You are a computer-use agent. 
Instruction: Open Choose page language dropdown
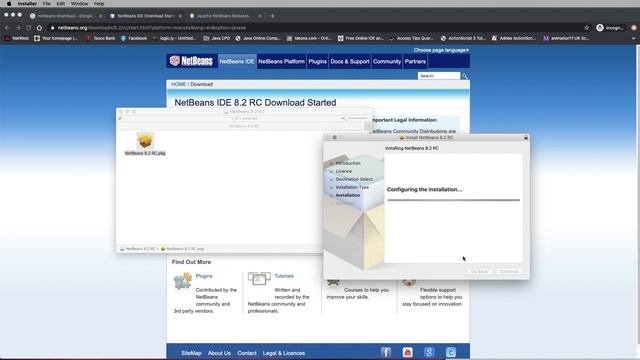tap(441, 50)
